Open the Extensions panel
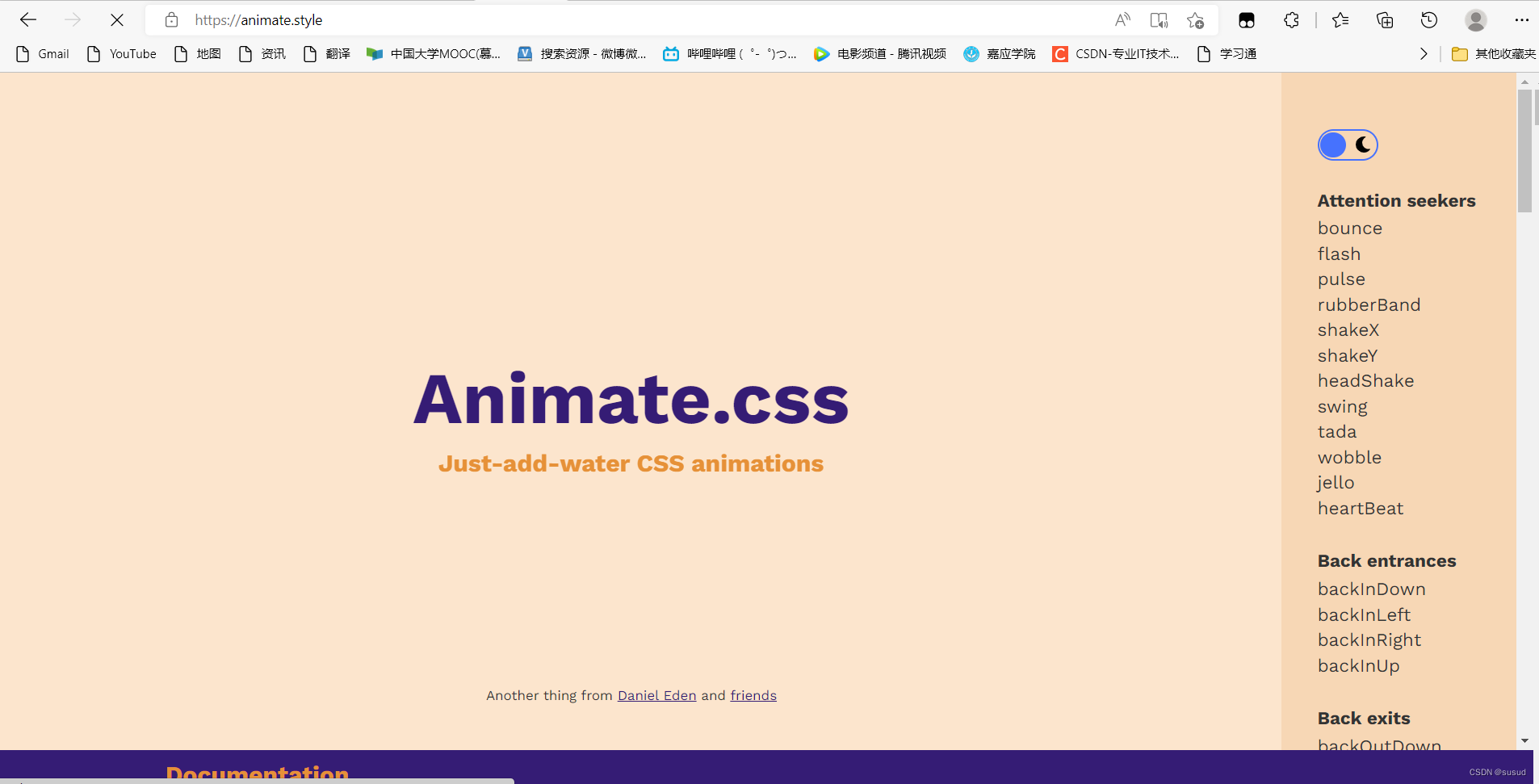Viewport: 1539px width, 784px height. 1292,19
